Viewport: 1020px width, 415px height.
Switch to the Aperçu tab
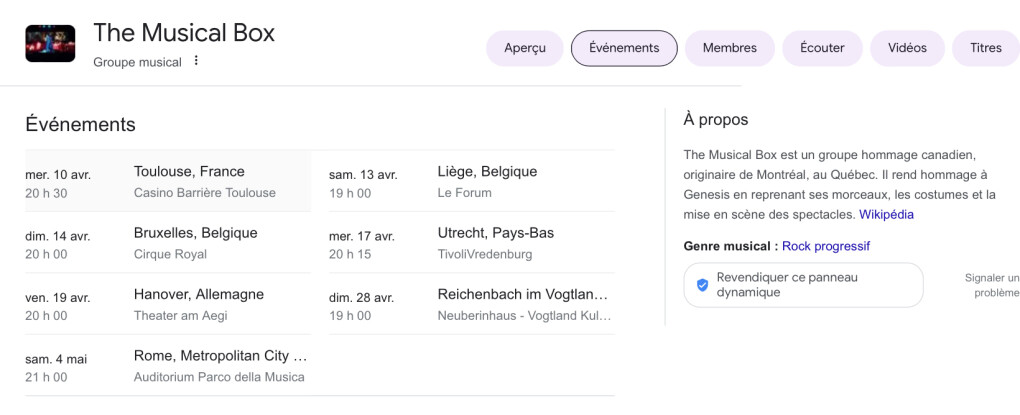524,48
